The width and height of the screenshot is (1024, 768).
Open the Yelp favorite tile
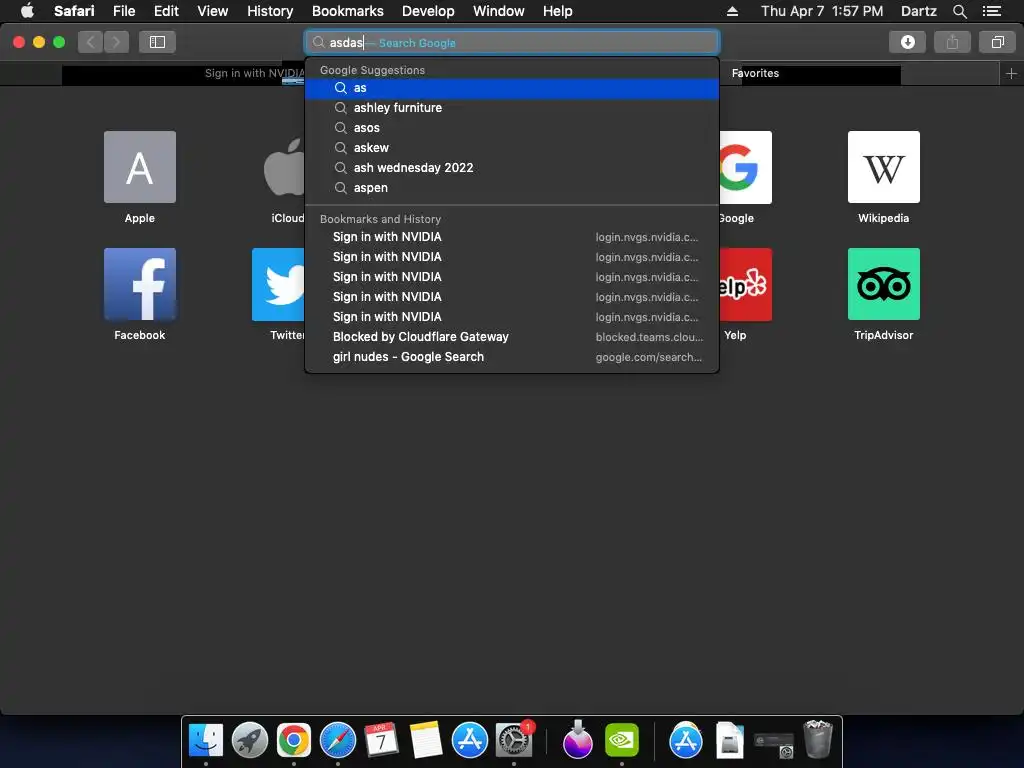(746, 284)
